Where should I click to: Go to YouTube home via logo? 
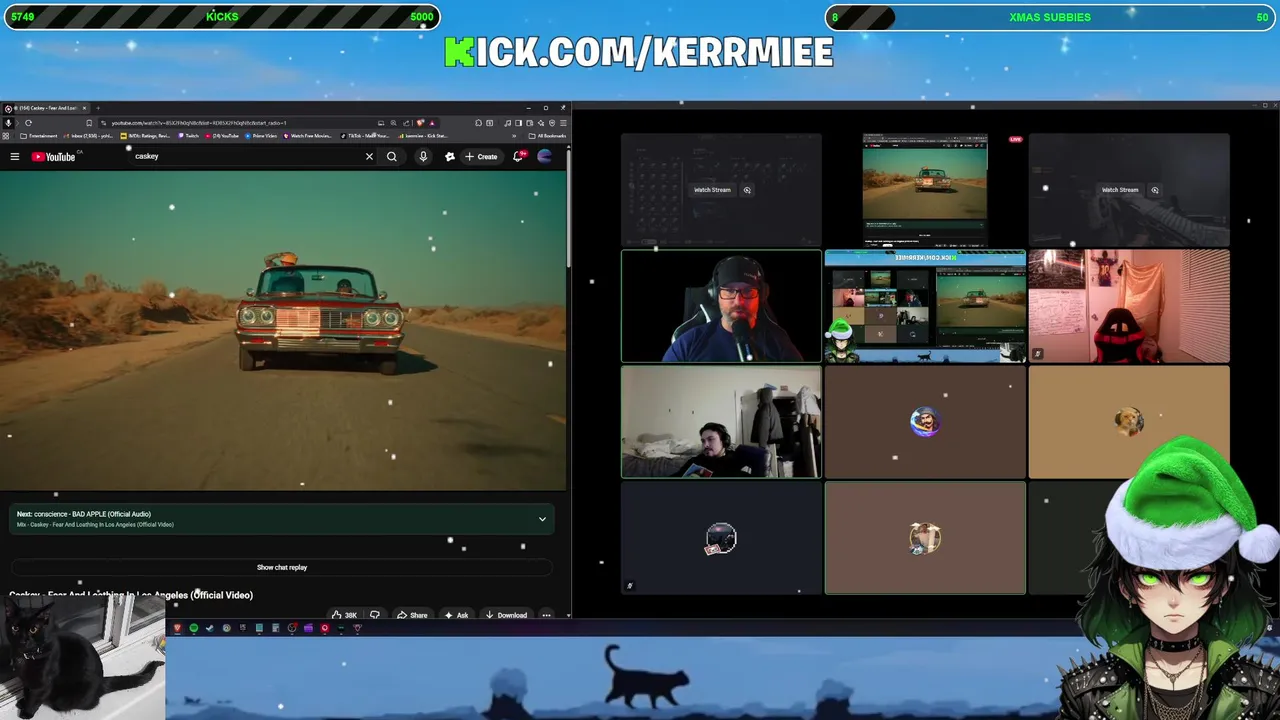(53, 156)
